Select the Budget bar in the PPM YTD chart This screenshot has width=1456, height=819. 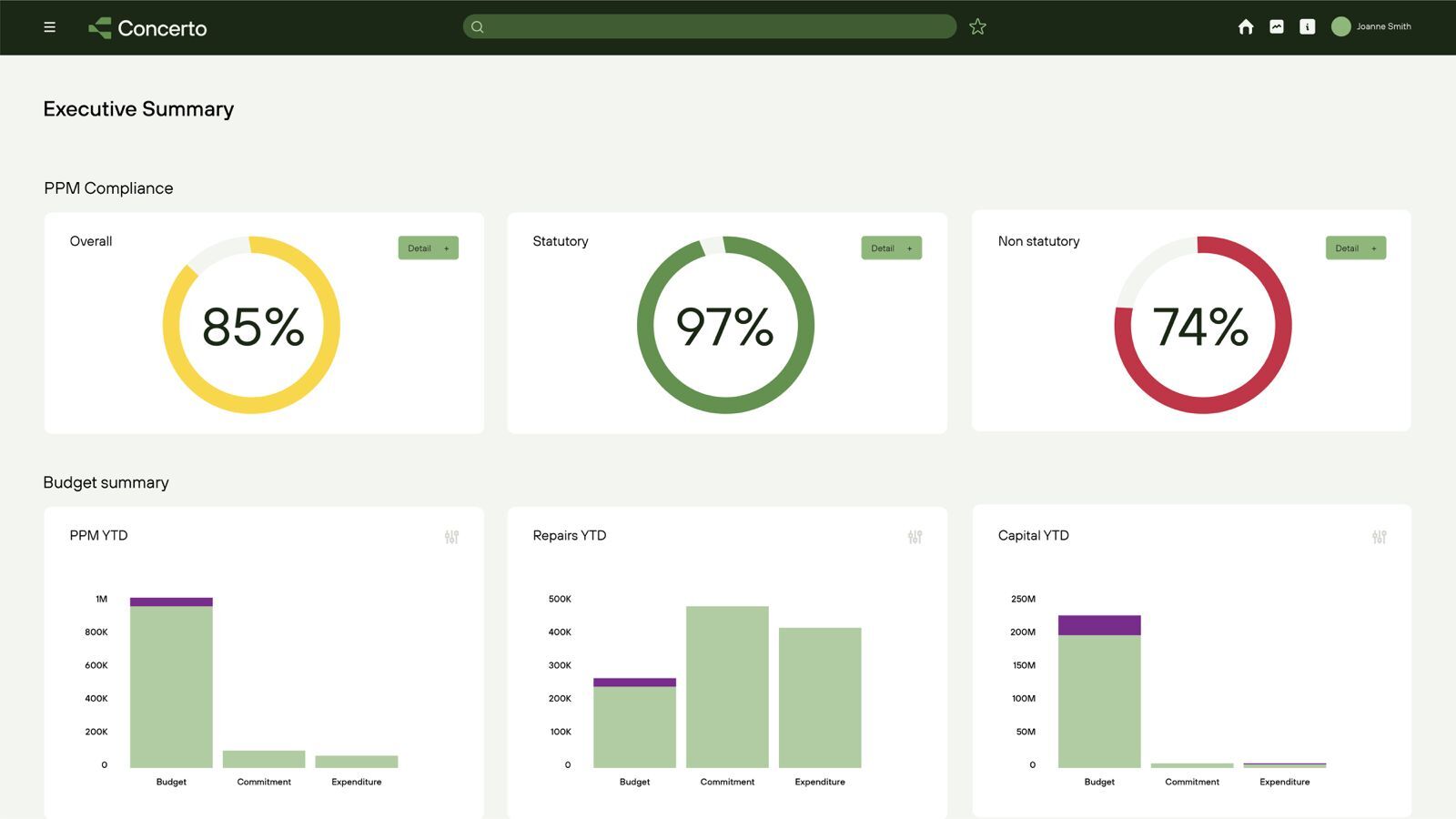click(x=170, y=682)
